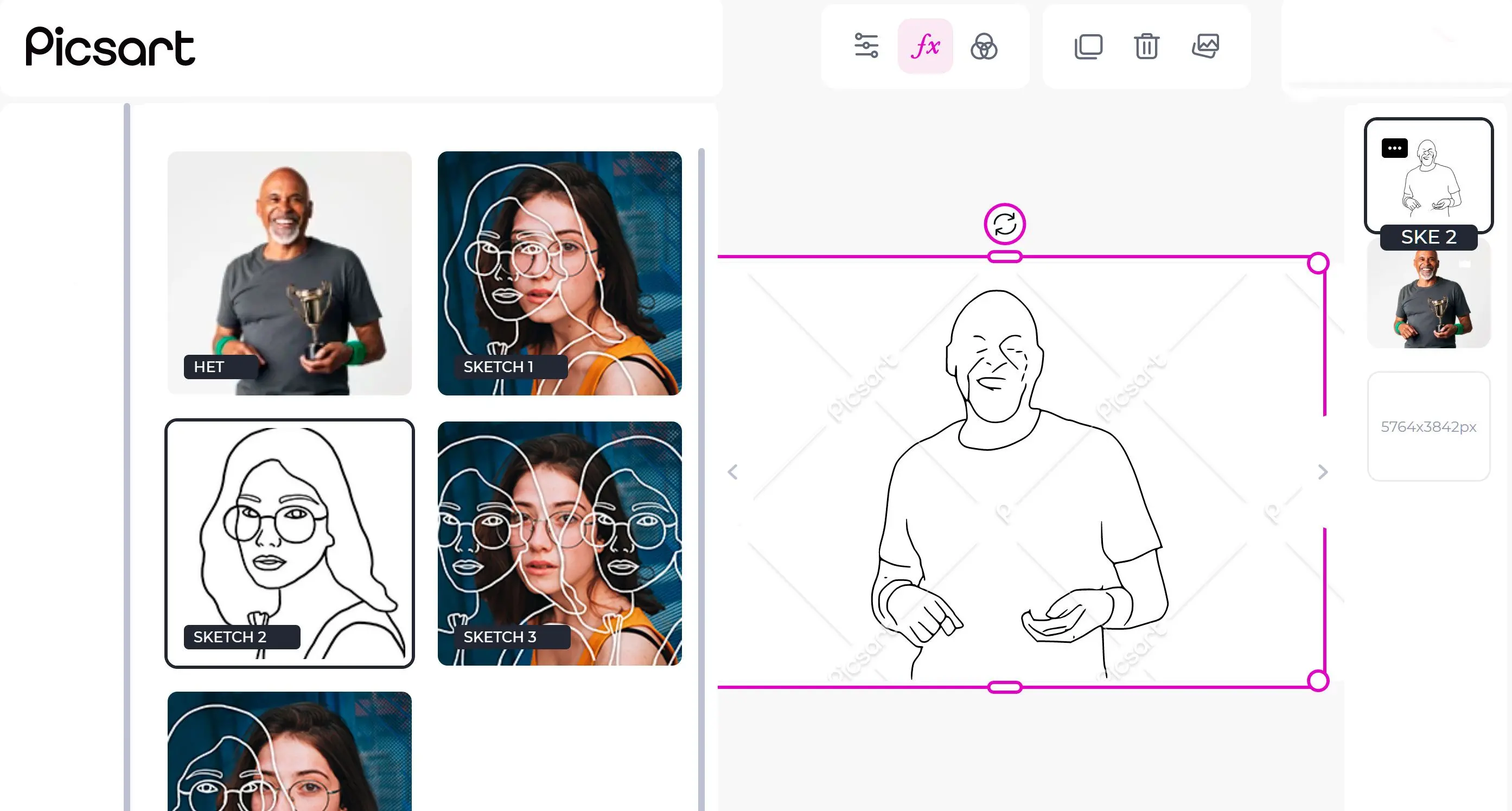Apply SKETCH 2 line art style
The image size is (1512, 811).
tap(289, 543)
